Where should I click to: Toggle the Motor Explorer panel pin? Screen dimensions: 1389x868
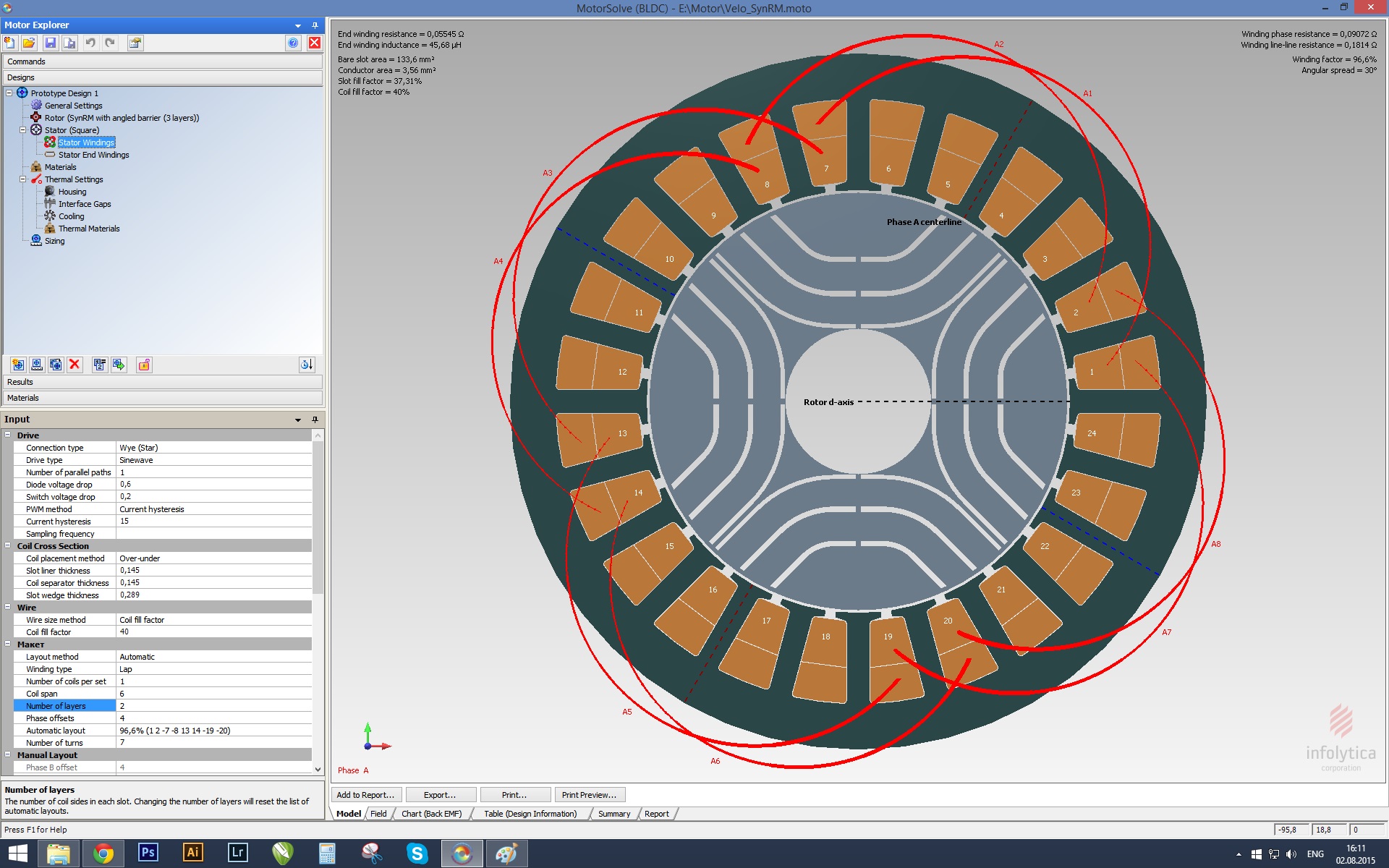pyautogui.click(x=315, y=25)
